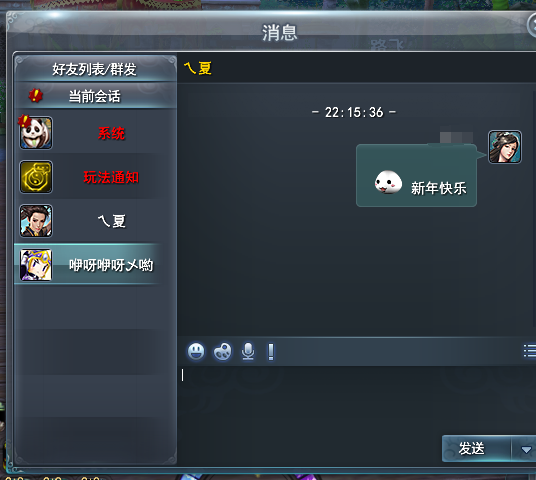Switch to 好友列表/群发 tab
This screenshot has width=536, height=480.
tap(95, 69)
